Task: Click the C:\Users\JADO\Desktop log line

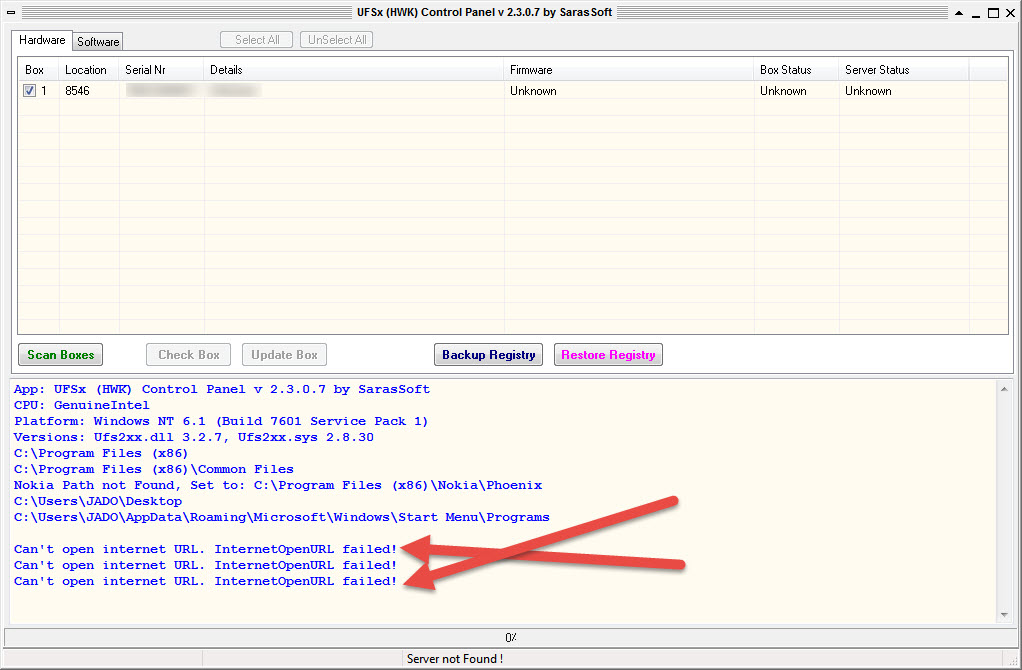Action: [98, 501]
